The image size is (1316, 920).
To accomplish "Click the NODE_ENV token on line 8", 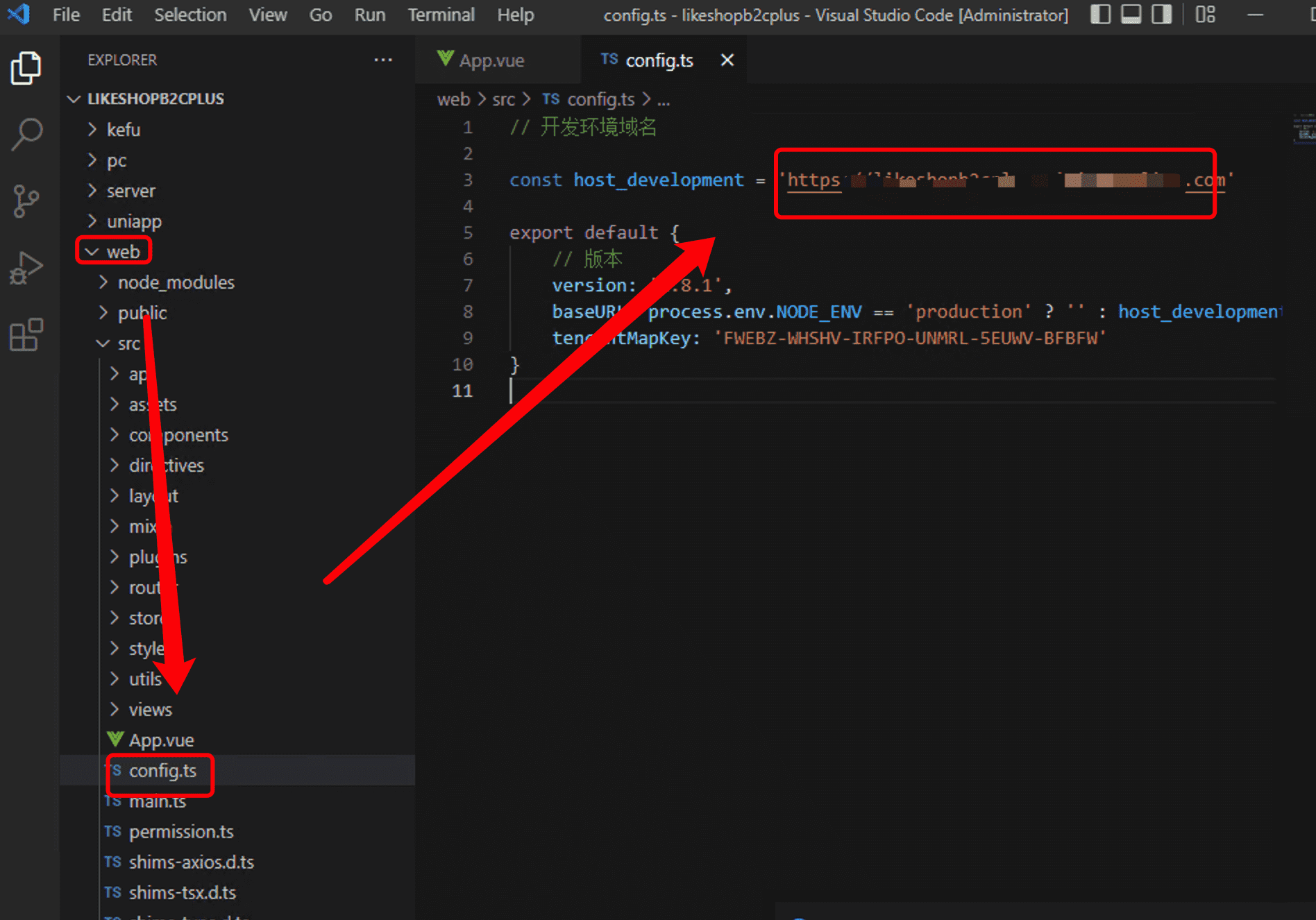I will 818,312.
